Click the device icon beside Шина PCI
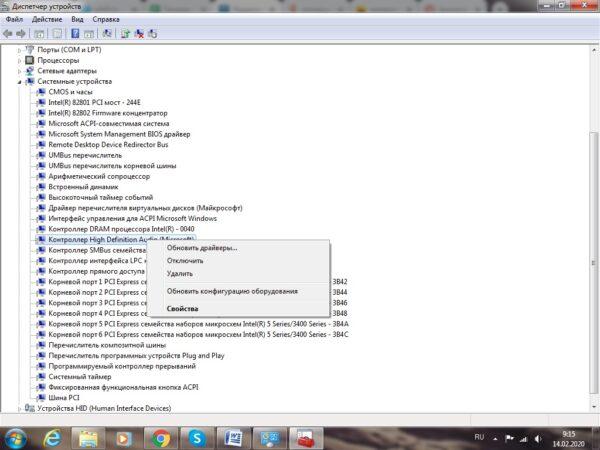Image resolution: width=600 pixels, height=450 pixels. coord(41,398)
